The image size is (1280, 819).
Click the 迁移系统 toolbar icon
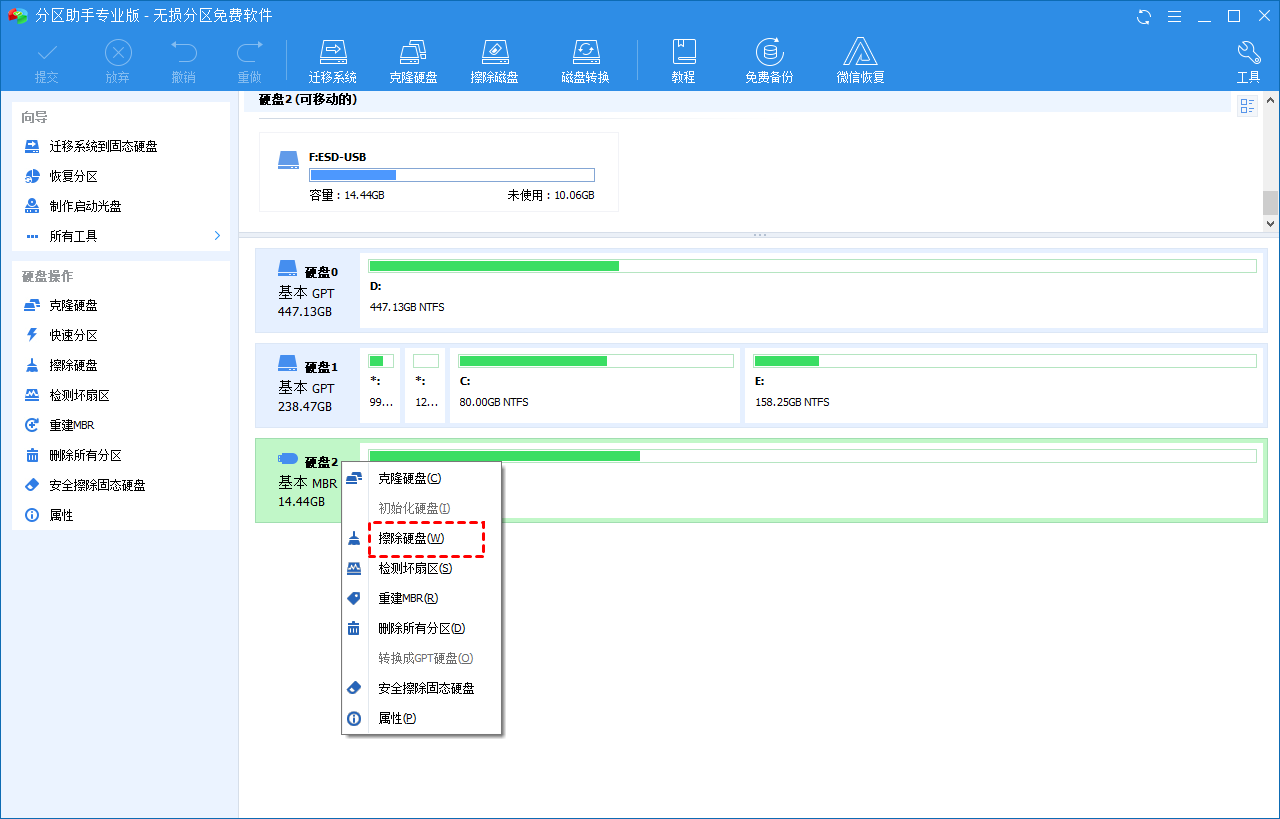332,61
